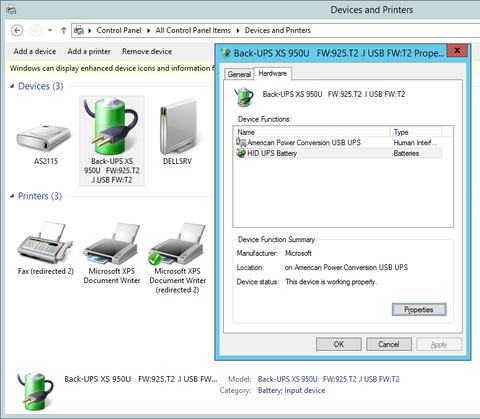The width and height of the screenshot is (480, 419).
Task: Click Control Panel in the address breadcrumb
Action: [119, 30]
